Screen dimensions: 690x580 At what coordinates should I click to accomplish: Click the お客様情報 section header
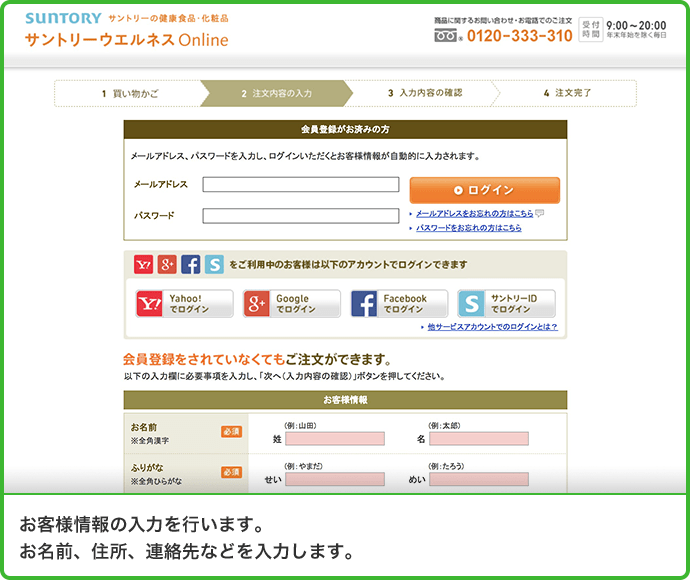[x=345, y=400]
